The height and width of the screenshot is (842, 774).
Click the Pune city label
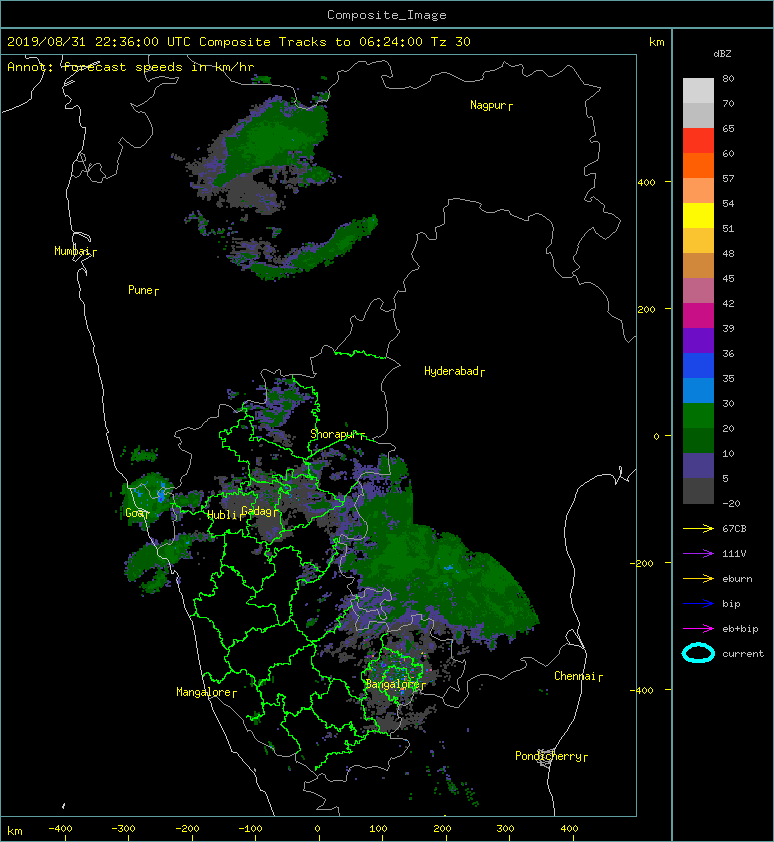tap(140, 290)
